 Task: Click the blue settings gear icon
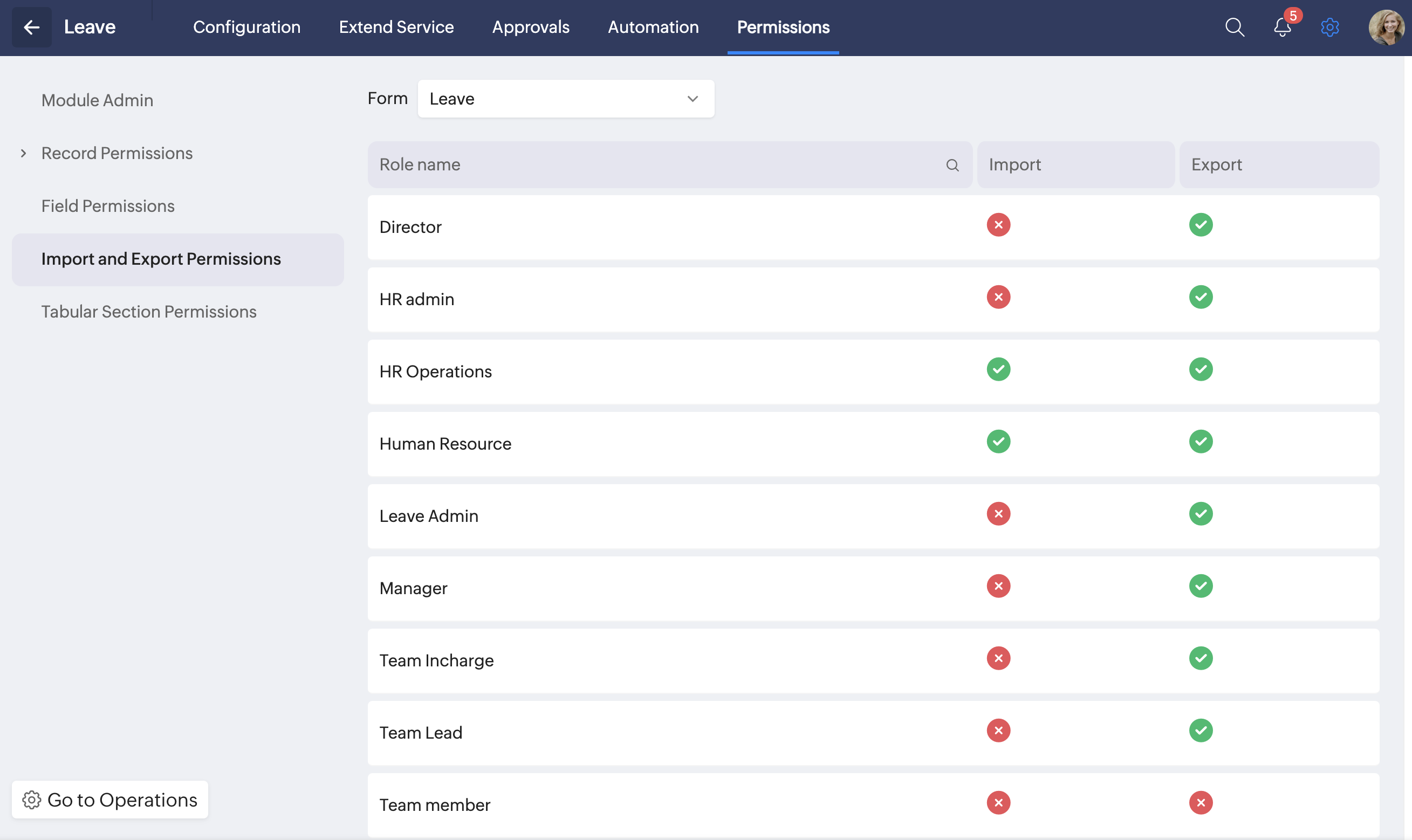(1329, 27)
